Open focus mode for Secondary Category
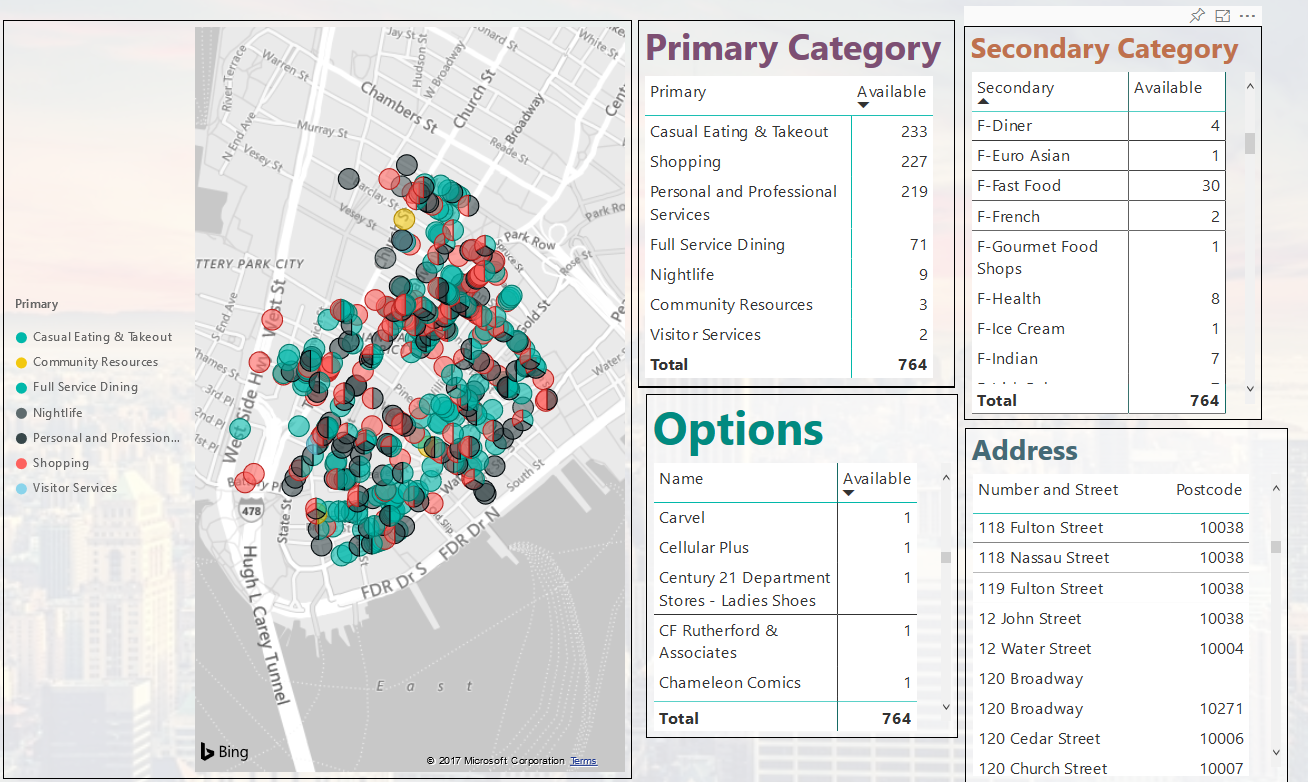The width and height of the screenshot is (1308, 782). pyautogui.click(x=1222, y=16)
